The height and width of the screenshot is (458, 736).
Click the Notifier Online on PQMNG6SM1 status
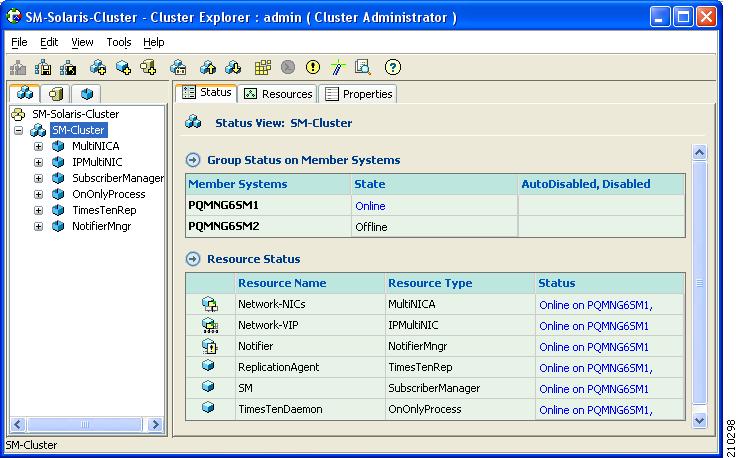(x=594, y=347)
